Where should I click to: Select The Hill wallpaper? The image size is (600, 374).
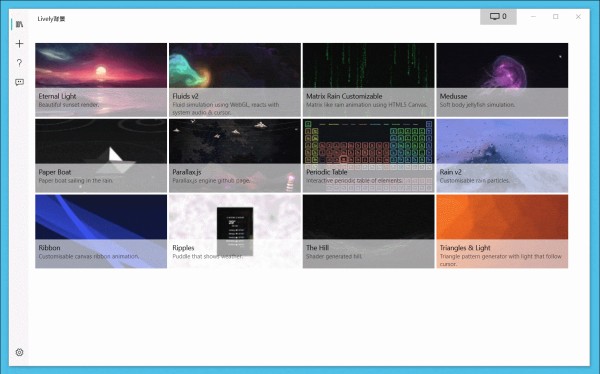[x=368, y=231]
